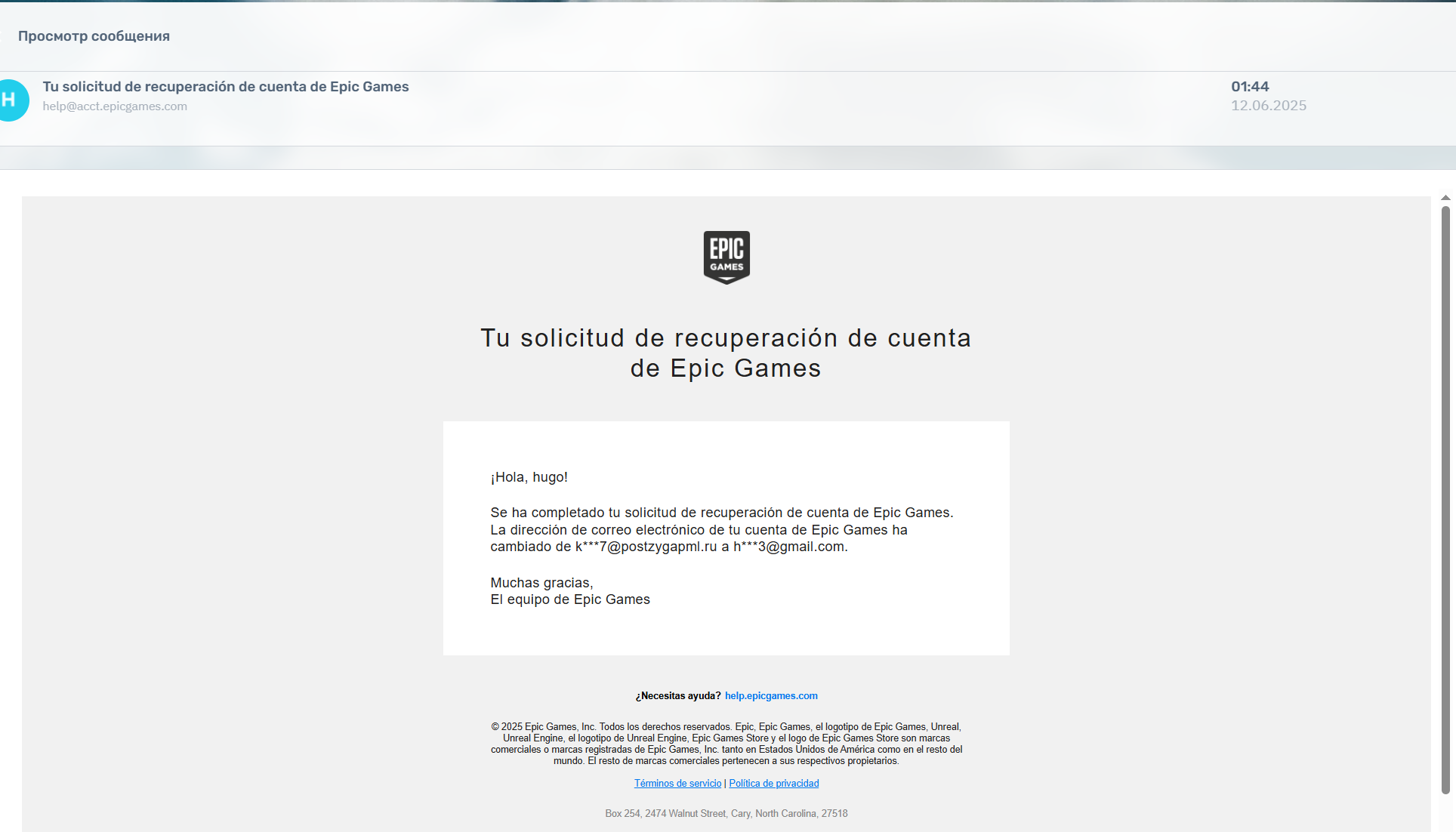Click the subject line in message header

(226, 87)
